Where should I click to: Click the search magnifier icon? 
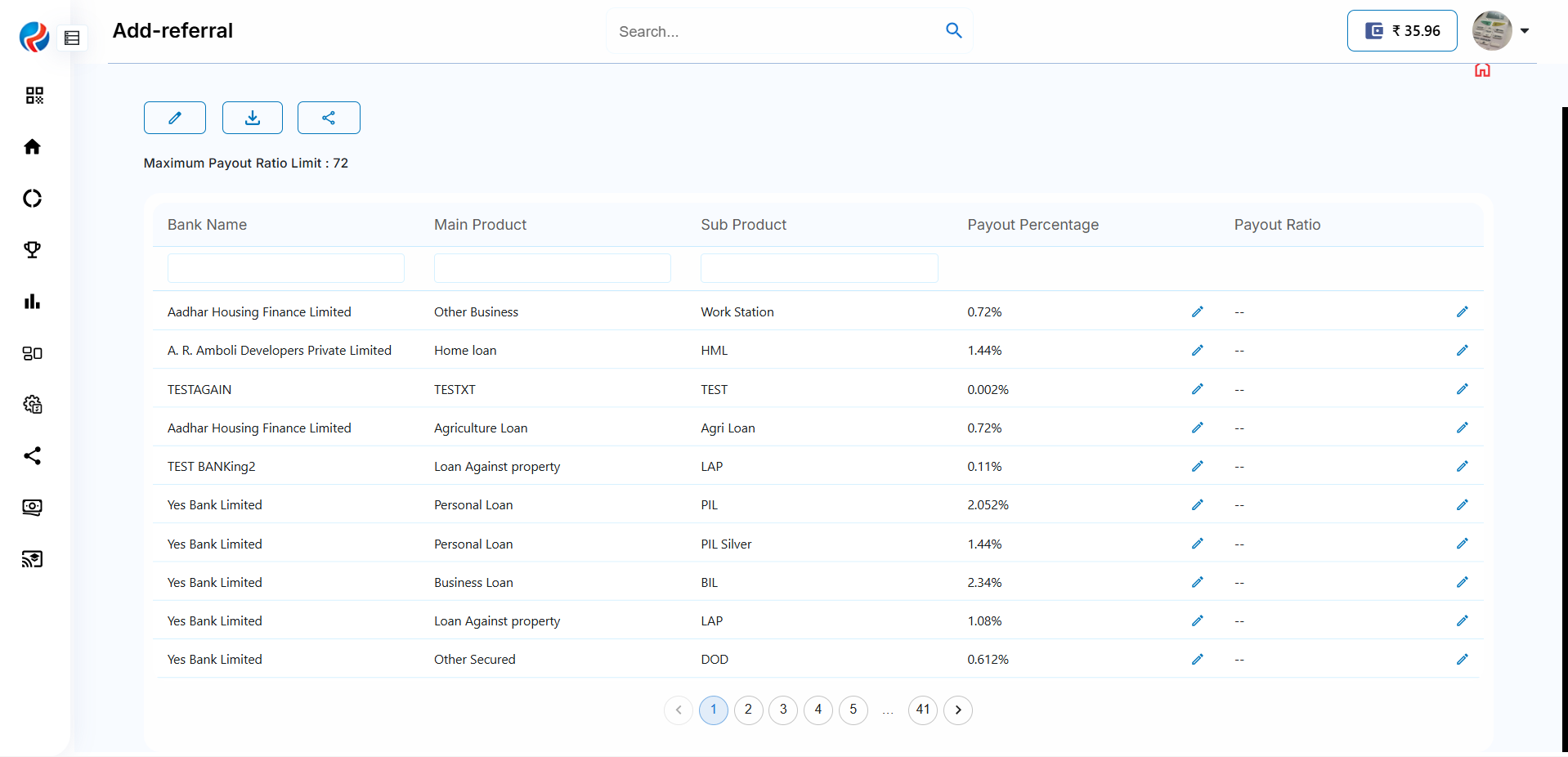(x=953, y=31)
